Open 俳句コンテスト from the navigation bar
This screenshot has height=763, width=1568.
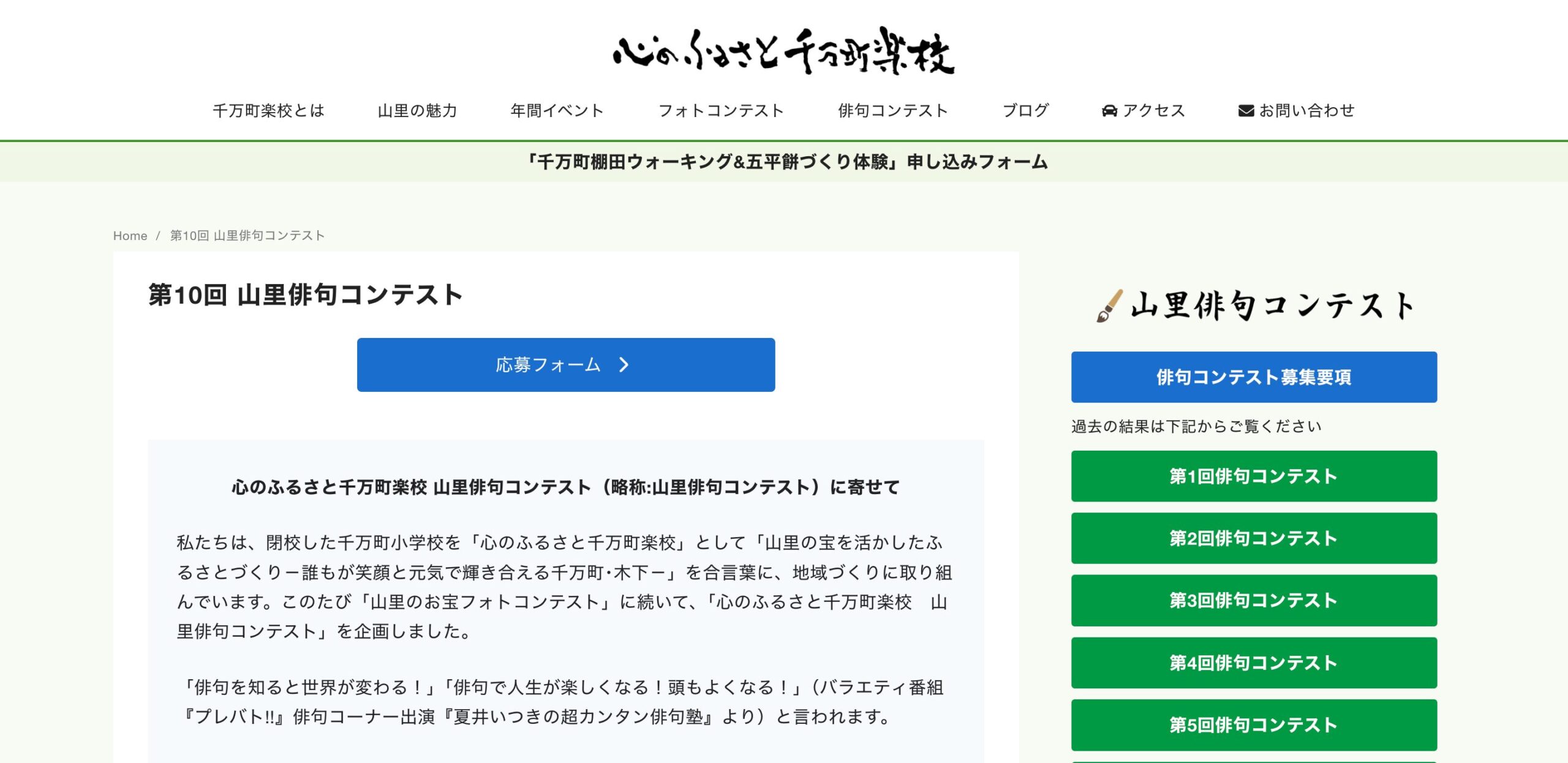click(892, 111)
